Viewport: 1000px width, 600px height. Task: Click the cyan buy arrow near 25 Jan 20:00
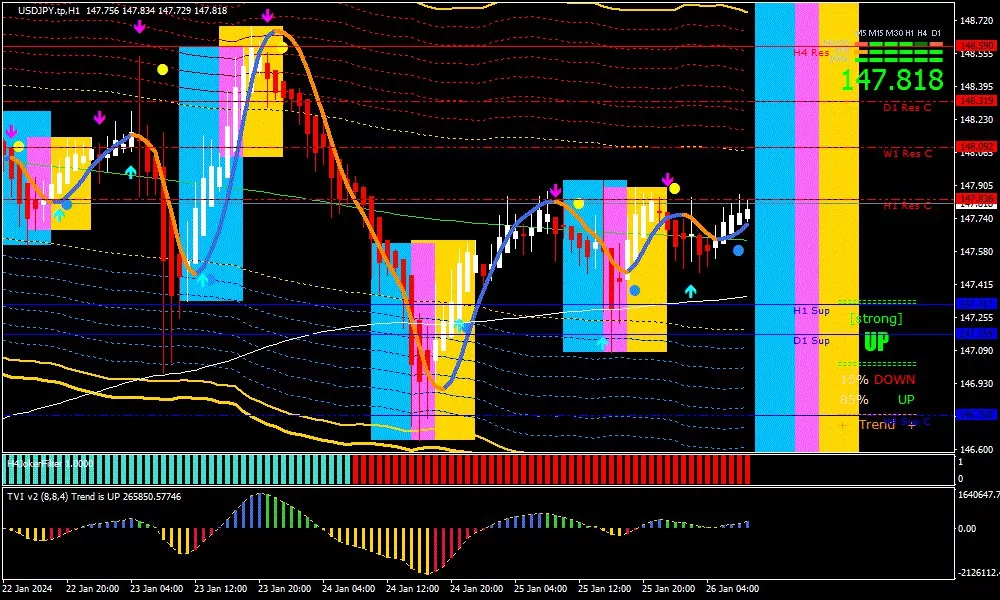click(x=691, y=291)
